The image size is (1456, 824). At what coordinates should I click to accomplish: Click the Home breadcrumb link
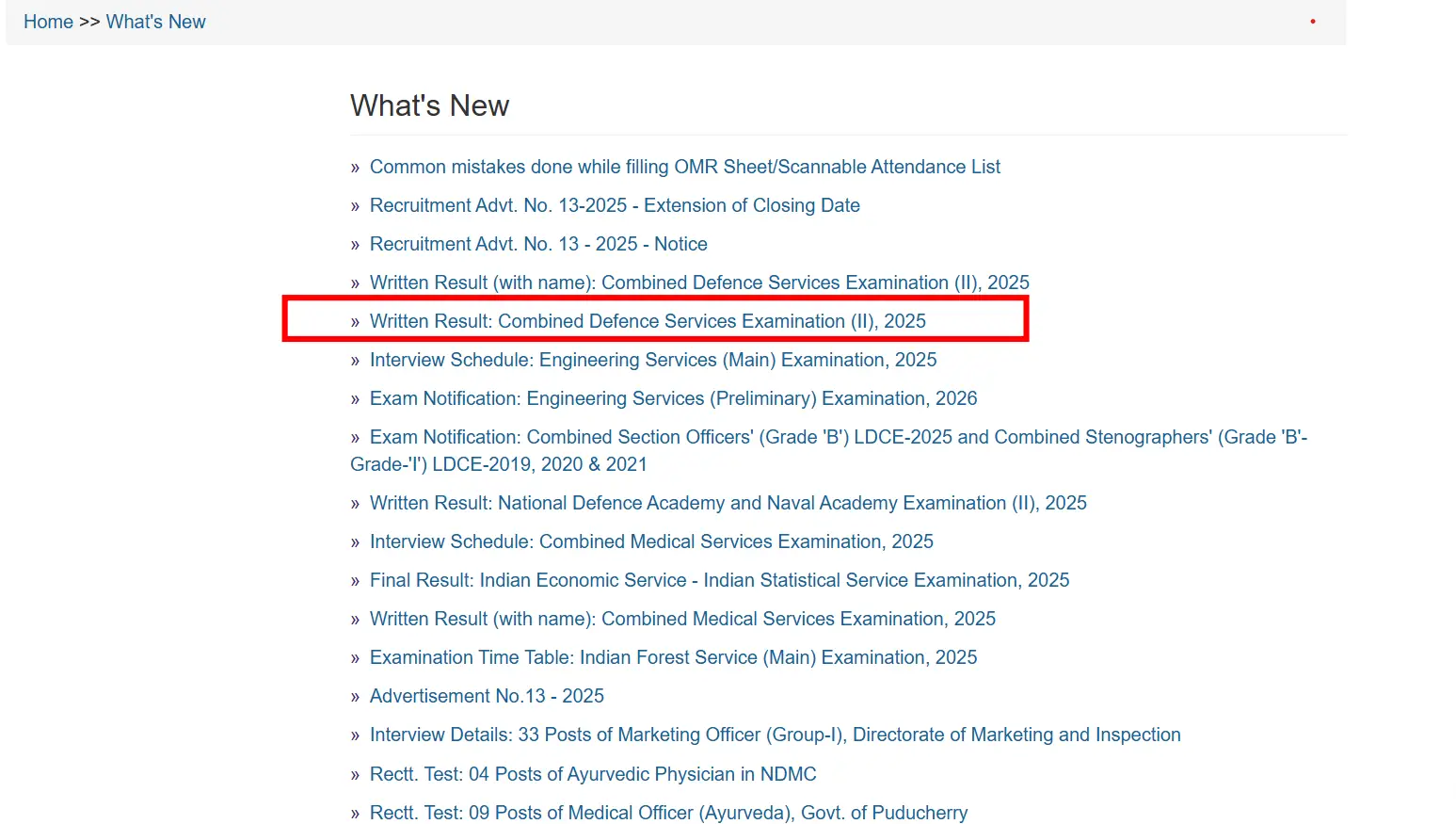coord(48,22)
